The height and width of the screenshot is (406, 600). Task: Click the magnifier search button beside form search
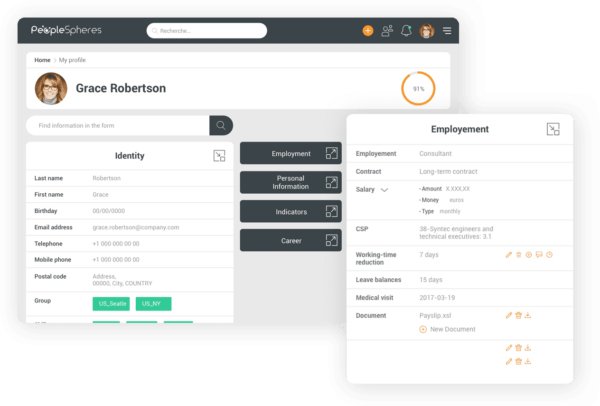point(221,125)
